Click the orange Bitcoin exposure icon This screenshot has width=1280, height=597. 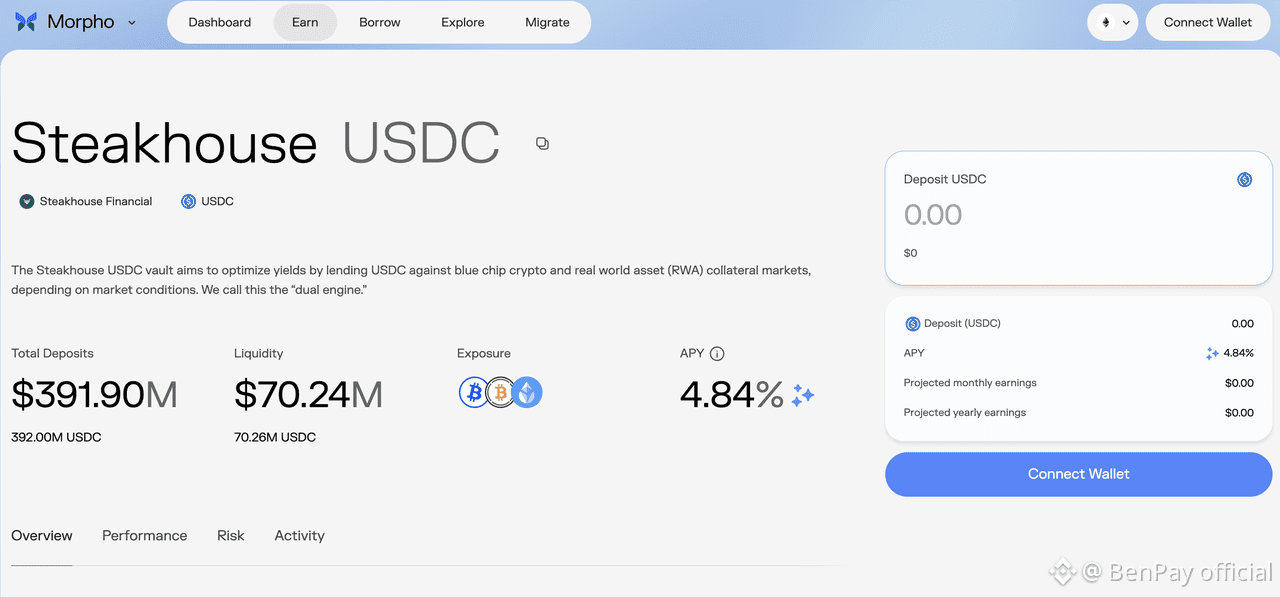(x=500, y=393)
